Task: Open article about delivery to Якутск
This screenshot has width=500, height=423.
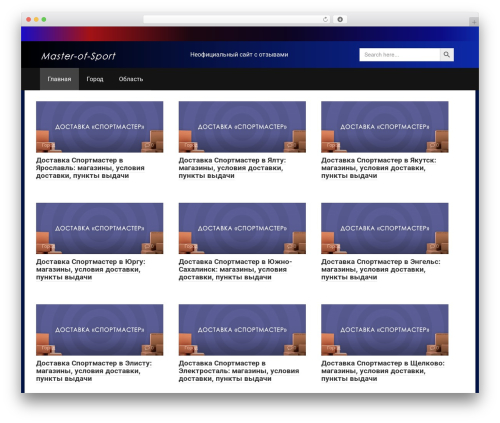Action: click(378, 168)
